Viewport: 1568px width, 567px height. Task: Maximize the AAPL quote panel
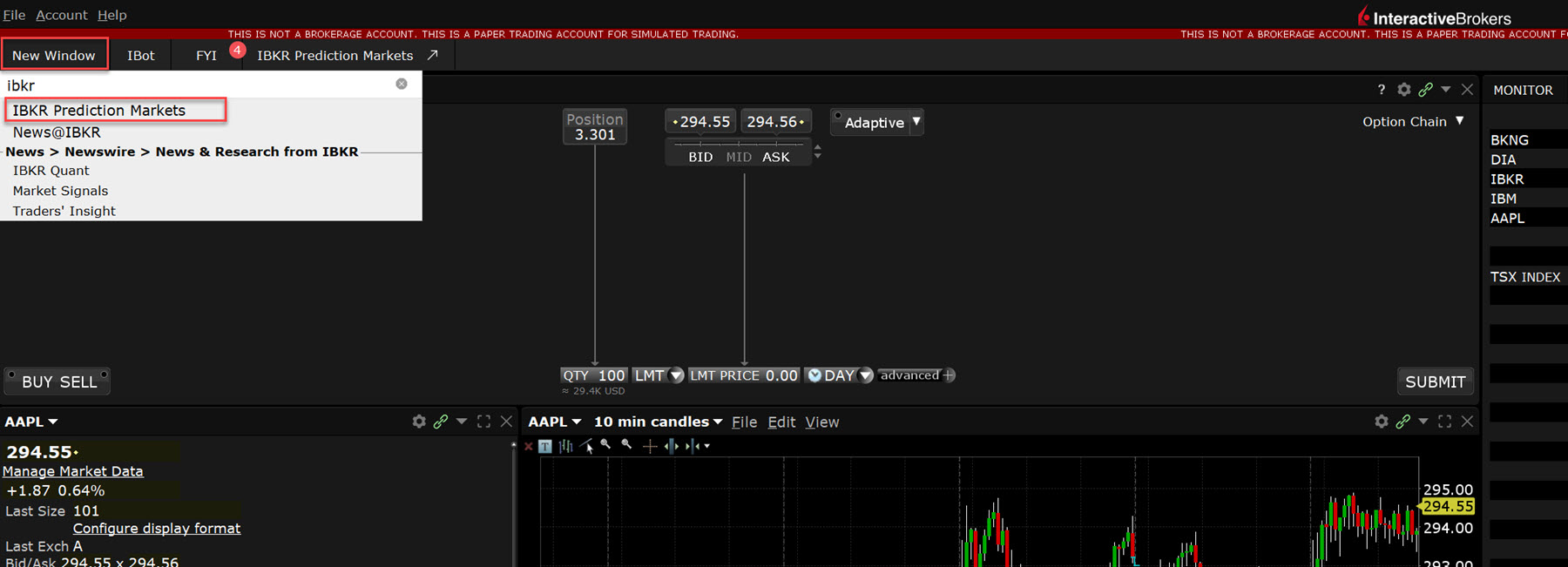point(483,422)
